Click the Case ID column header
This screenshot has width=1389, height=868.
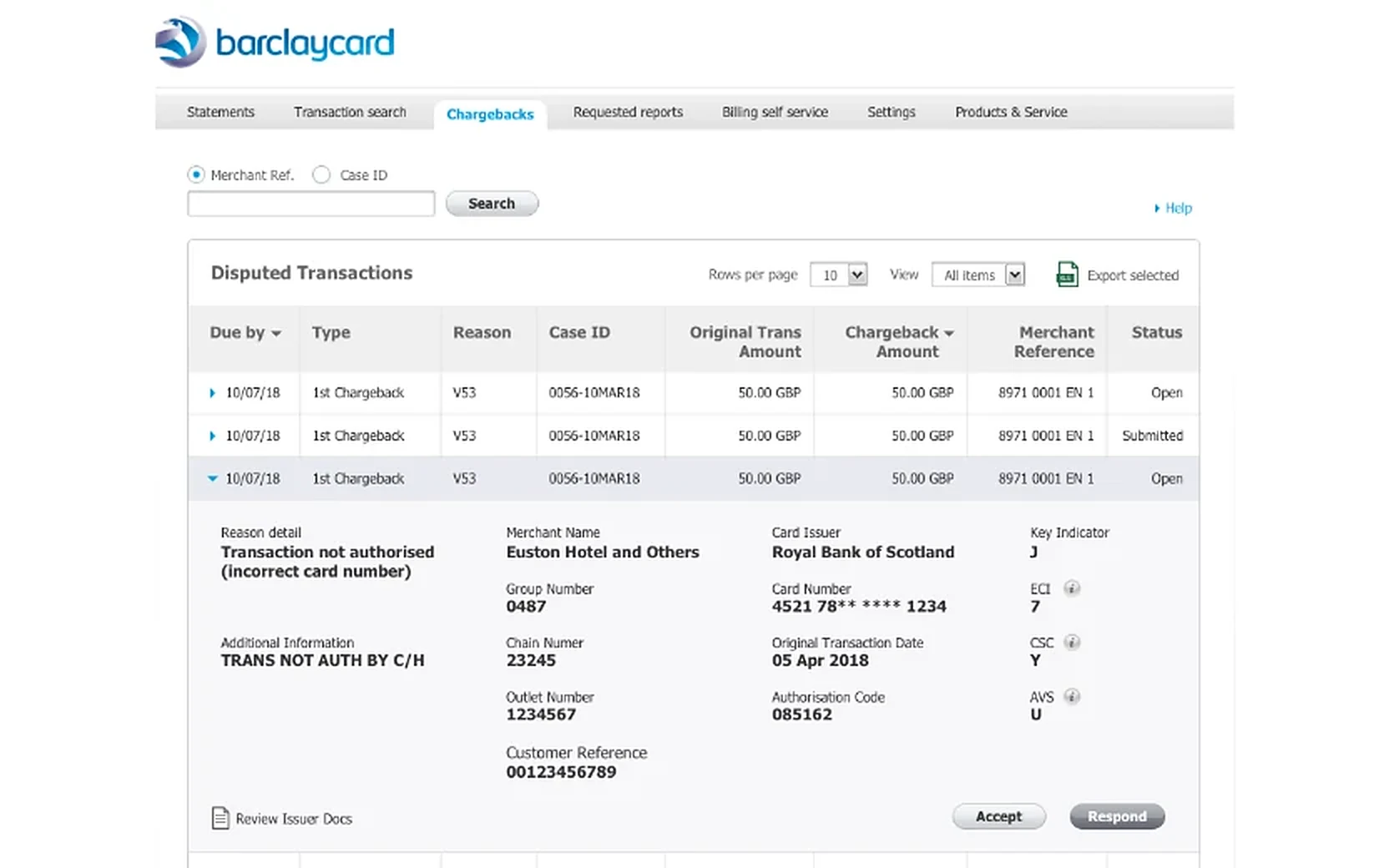click(579, 332)
